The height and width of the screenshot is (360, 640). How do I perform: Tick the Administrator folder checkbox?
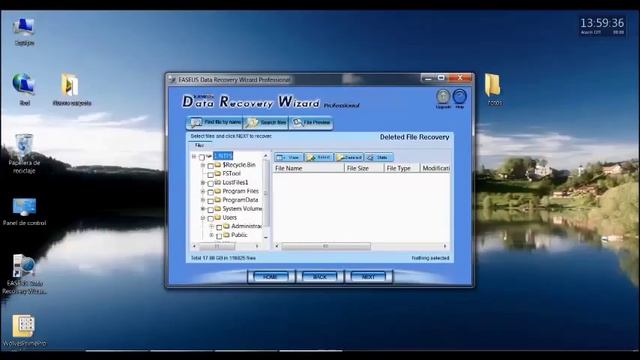(219, 227)
